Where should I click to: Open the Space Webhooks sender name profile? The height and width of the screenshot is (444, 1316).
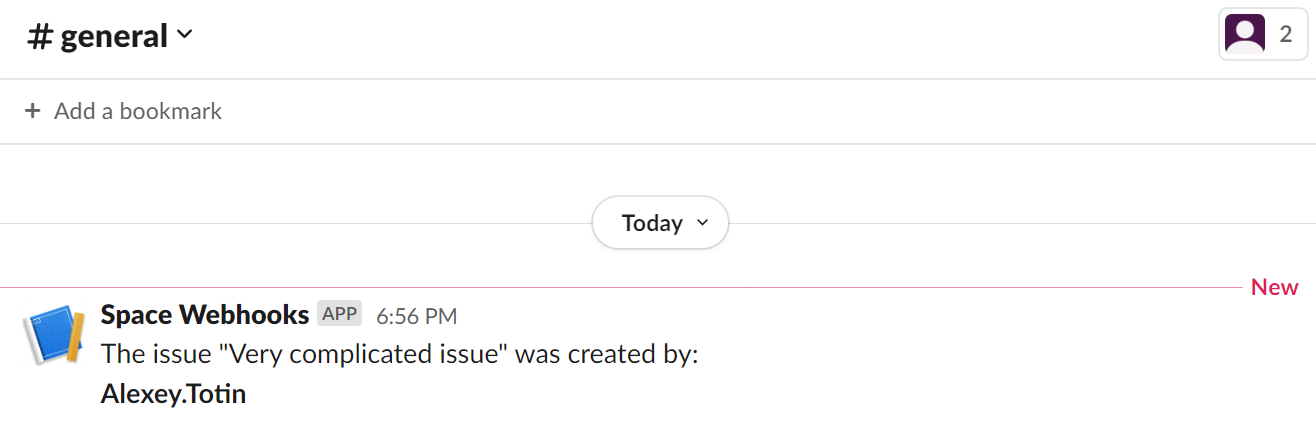click(x=205, y=315)
